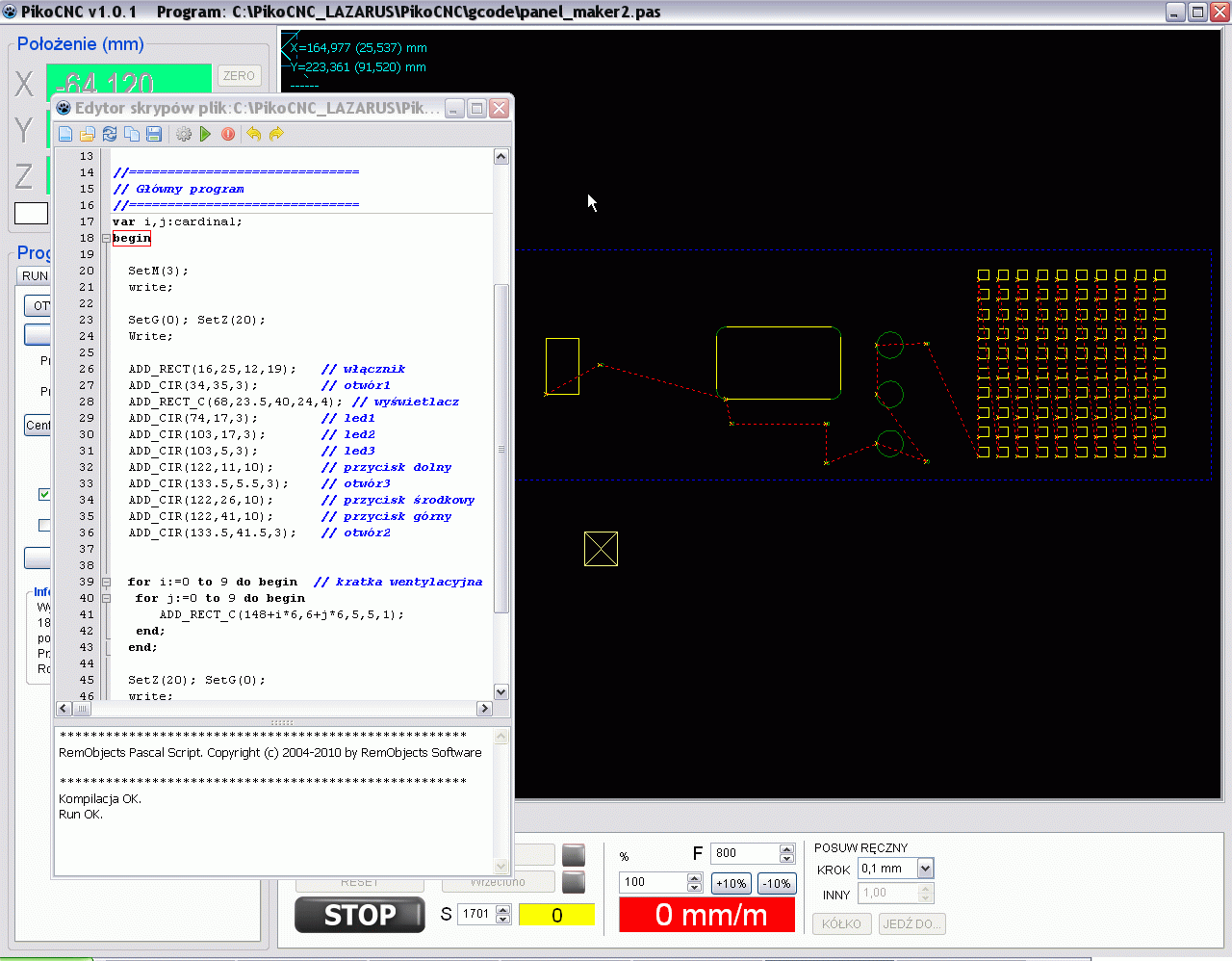The height and width of the screenshot is (961, 1232).
Task: Click the line 'var i,j:cardinal;'
Action: [177, 221]
